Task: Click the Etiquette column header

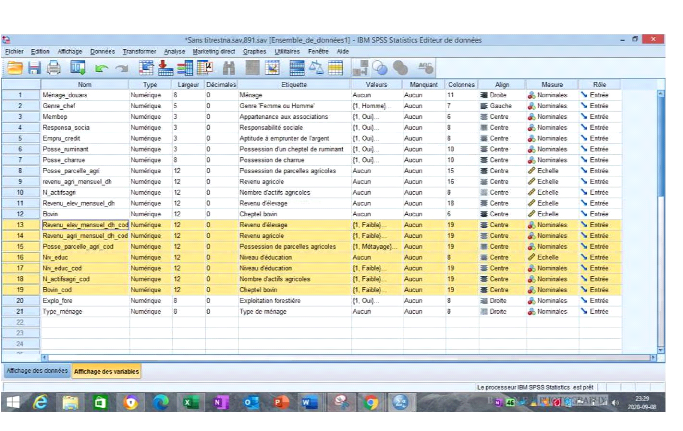Action: (293, 85)
